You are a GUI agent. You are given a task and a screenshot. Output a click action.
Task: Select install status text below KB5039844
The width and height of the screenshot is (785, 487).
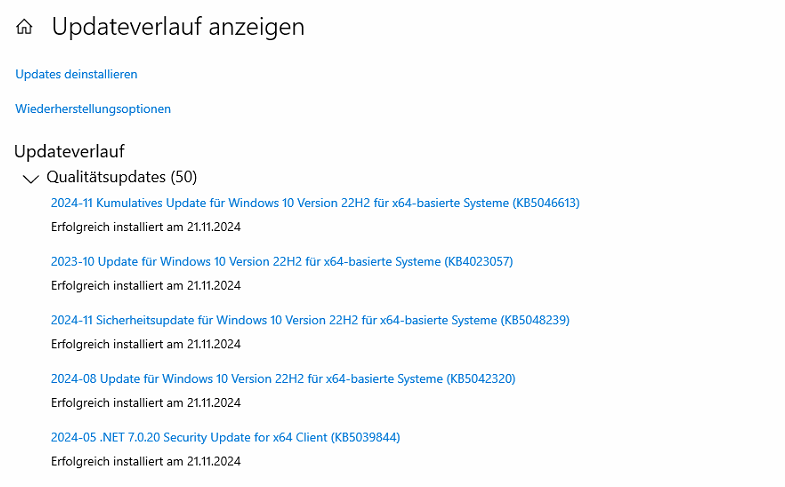pos(146,461)
